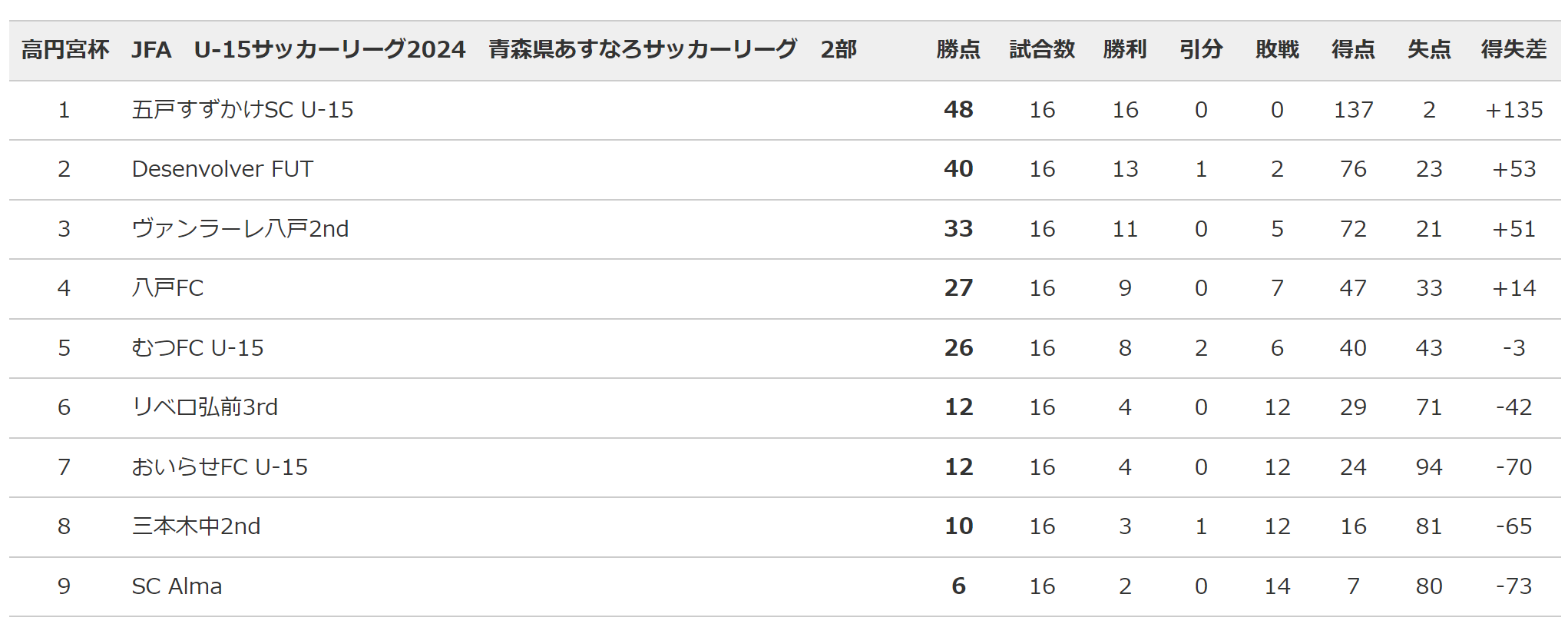Click the 48 points value
1568x624 pixels.
click(x=958, y=110)
